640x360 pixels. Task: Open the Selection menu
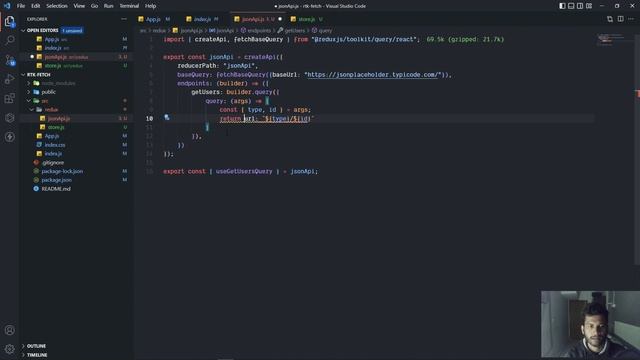click(x=57, y=6)
